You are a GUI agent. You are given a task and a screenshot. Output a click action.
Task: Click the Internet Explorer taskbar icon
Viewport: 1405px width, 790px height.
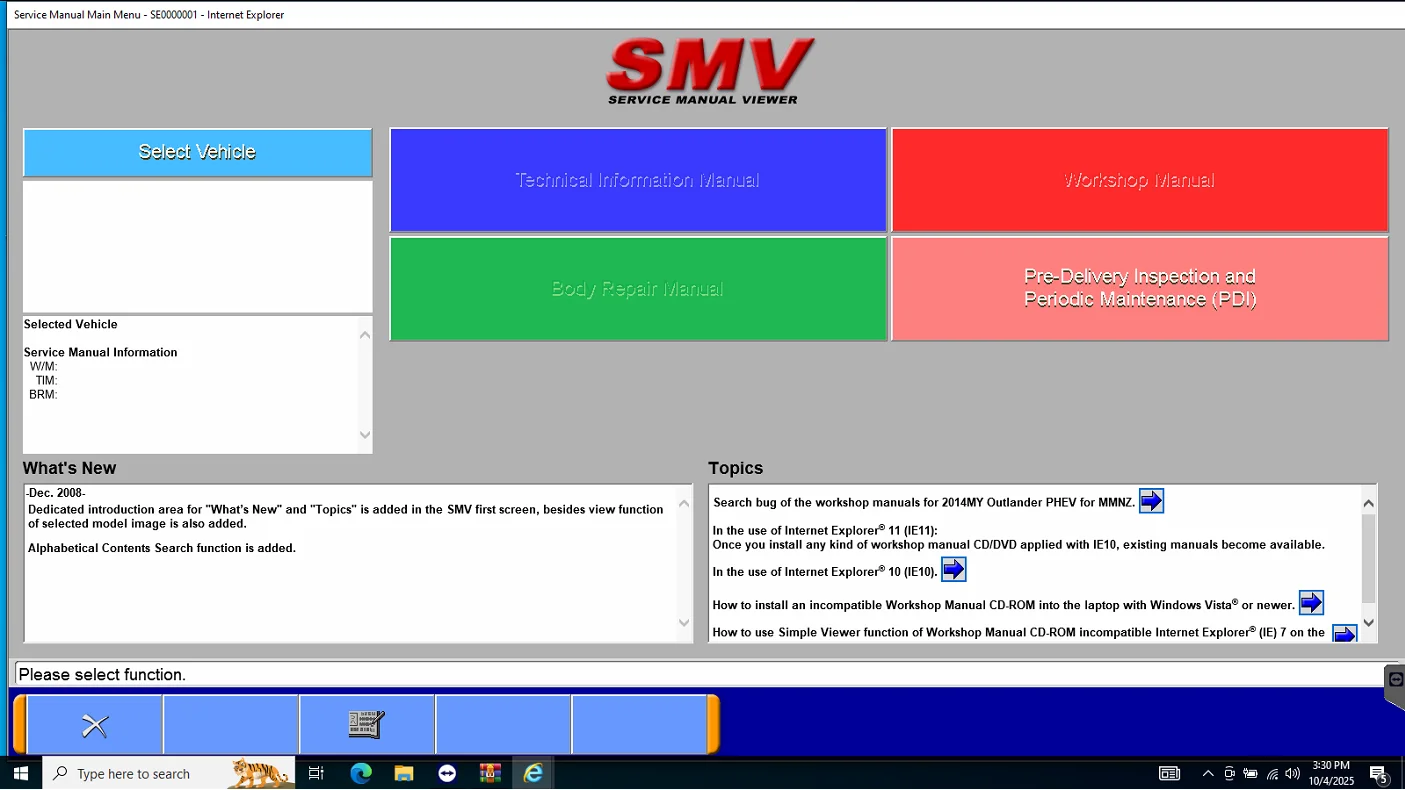click(x=533, y=773)
